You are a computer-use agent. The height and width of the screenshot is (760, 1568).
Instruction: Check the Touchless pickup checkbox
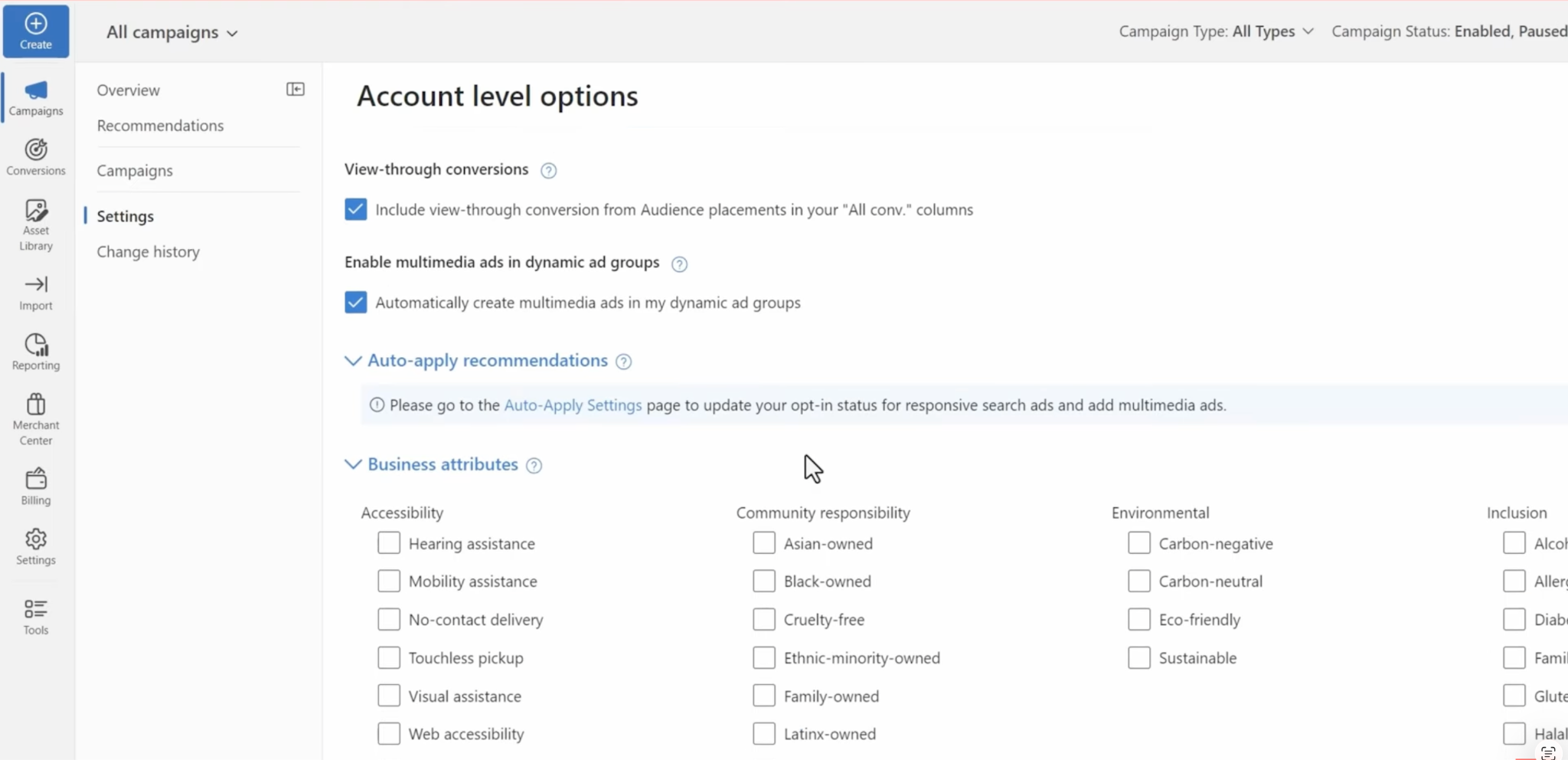pos(389,657)
